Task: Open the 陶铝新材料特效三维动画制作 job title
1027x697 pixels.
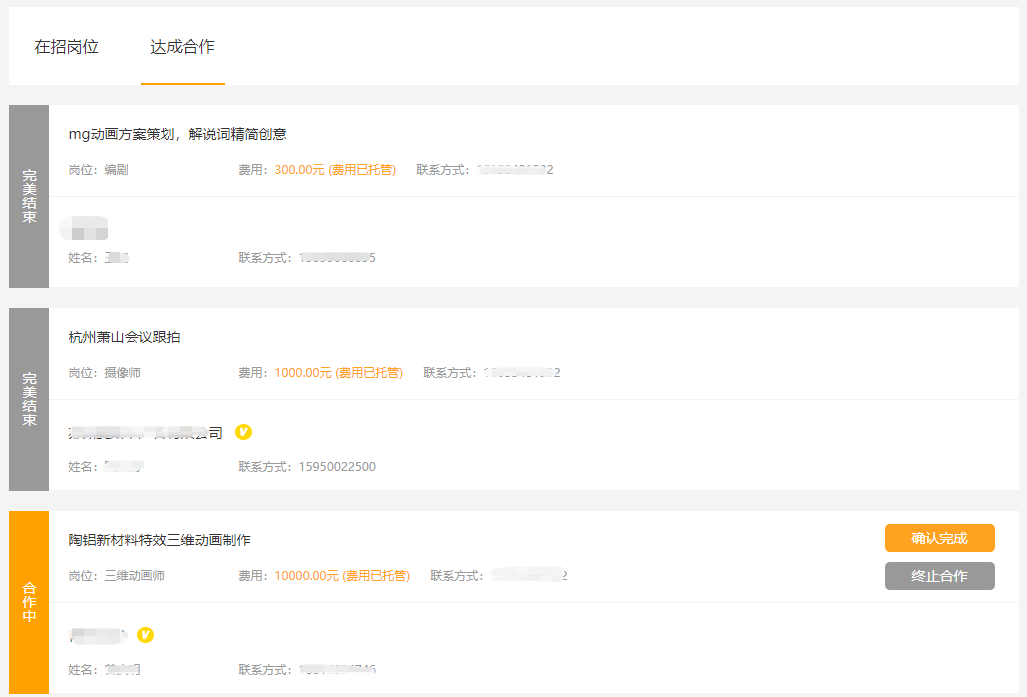Action: [x=160, y=540]
